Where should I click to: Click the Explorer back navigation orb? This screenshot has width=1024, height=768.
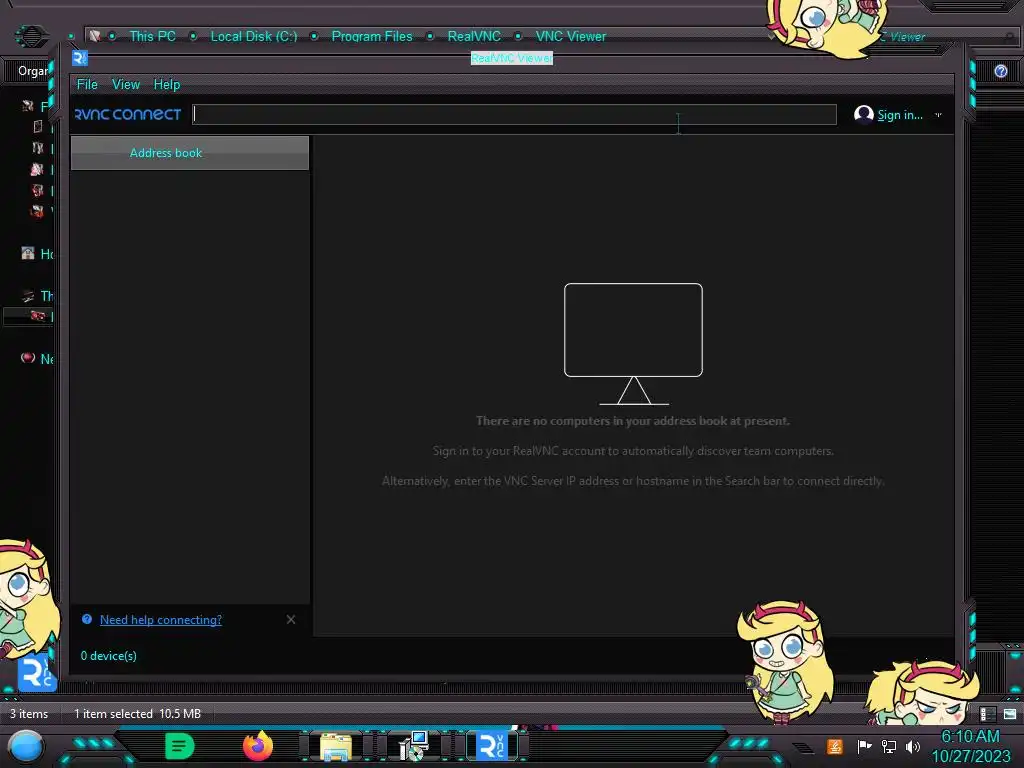click(31, 36)
